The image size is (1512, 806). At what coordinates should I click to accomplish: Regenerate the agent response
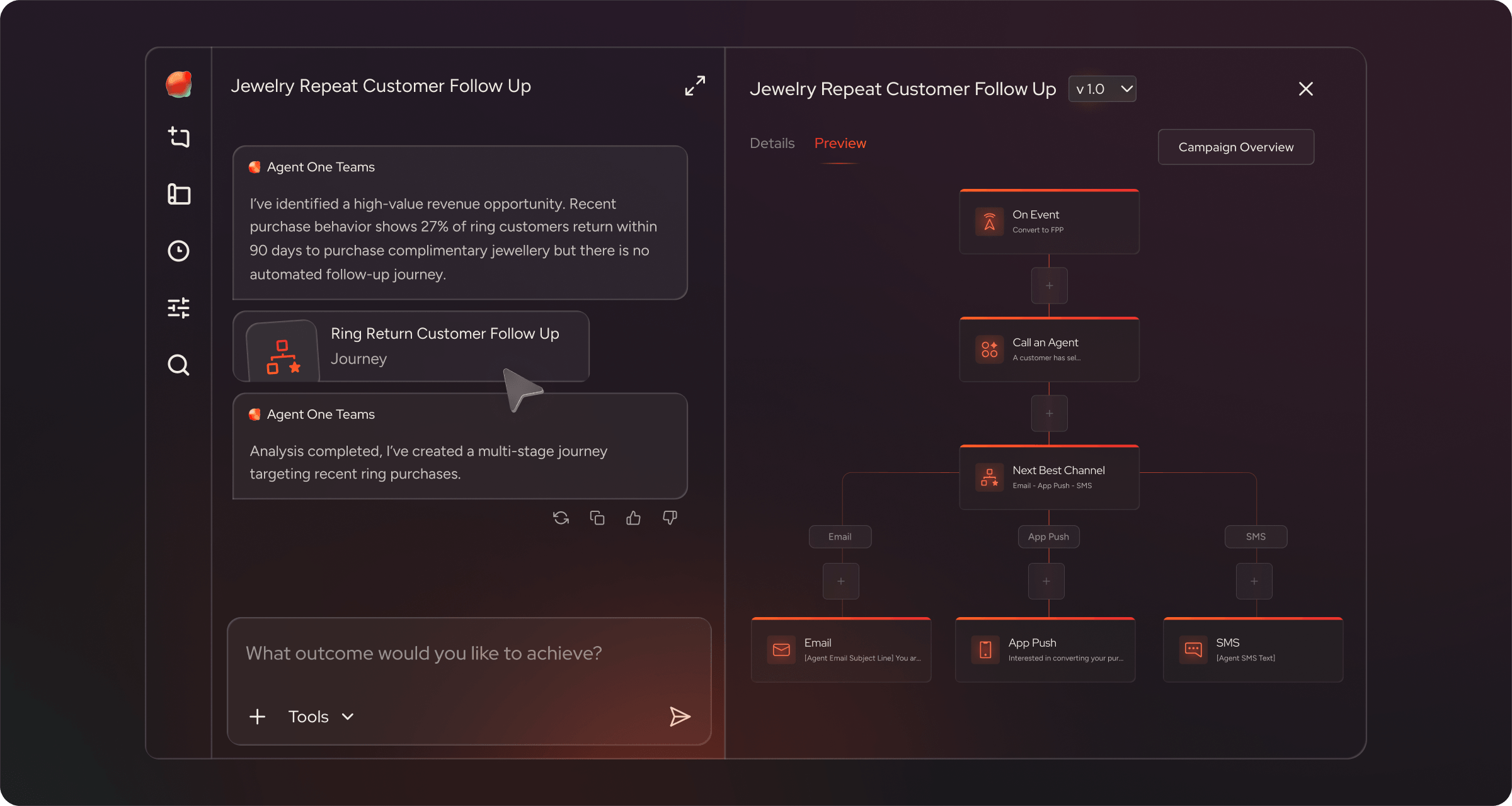point(561,518)
